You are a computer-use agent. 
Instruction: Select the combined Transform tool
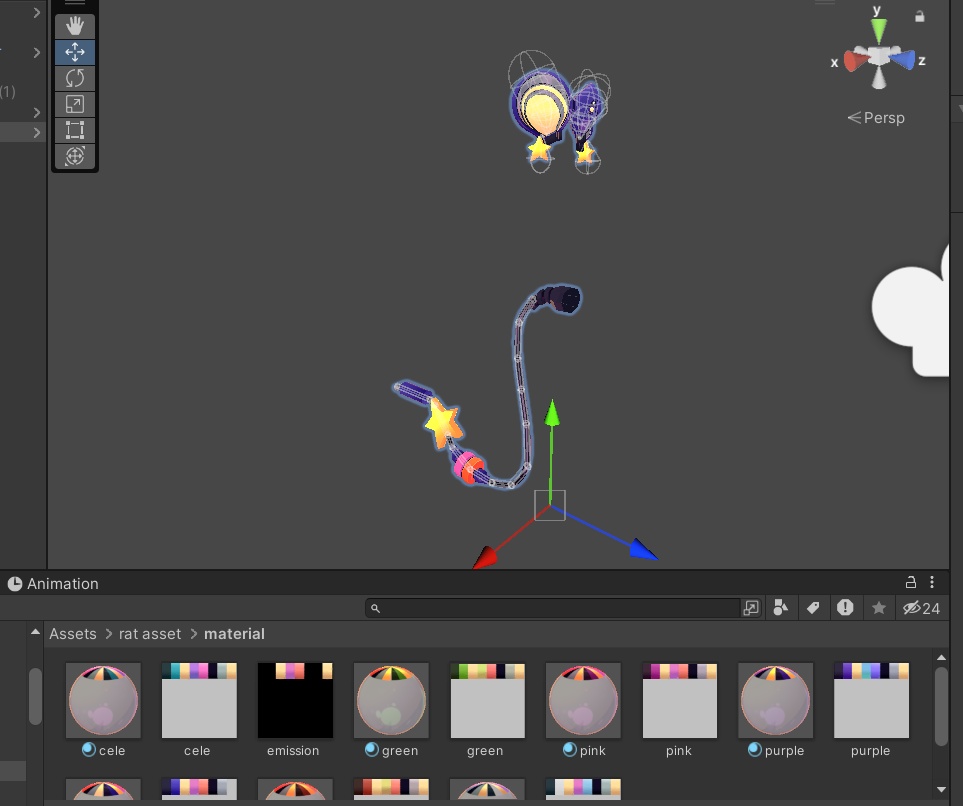75,155
